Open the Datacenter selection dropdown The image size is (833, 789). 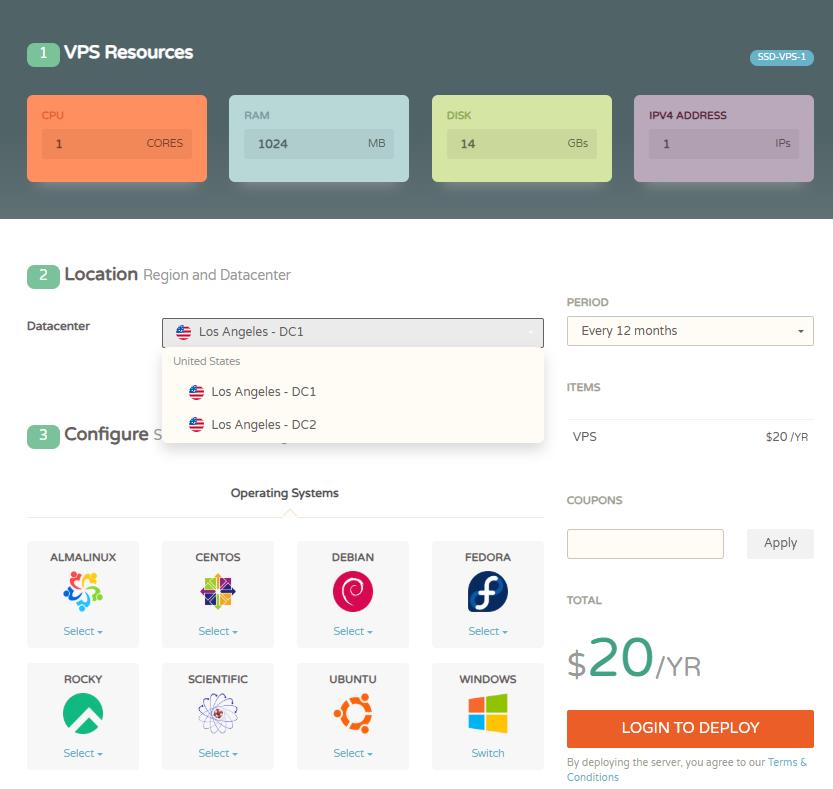click(x=352, y=331)
